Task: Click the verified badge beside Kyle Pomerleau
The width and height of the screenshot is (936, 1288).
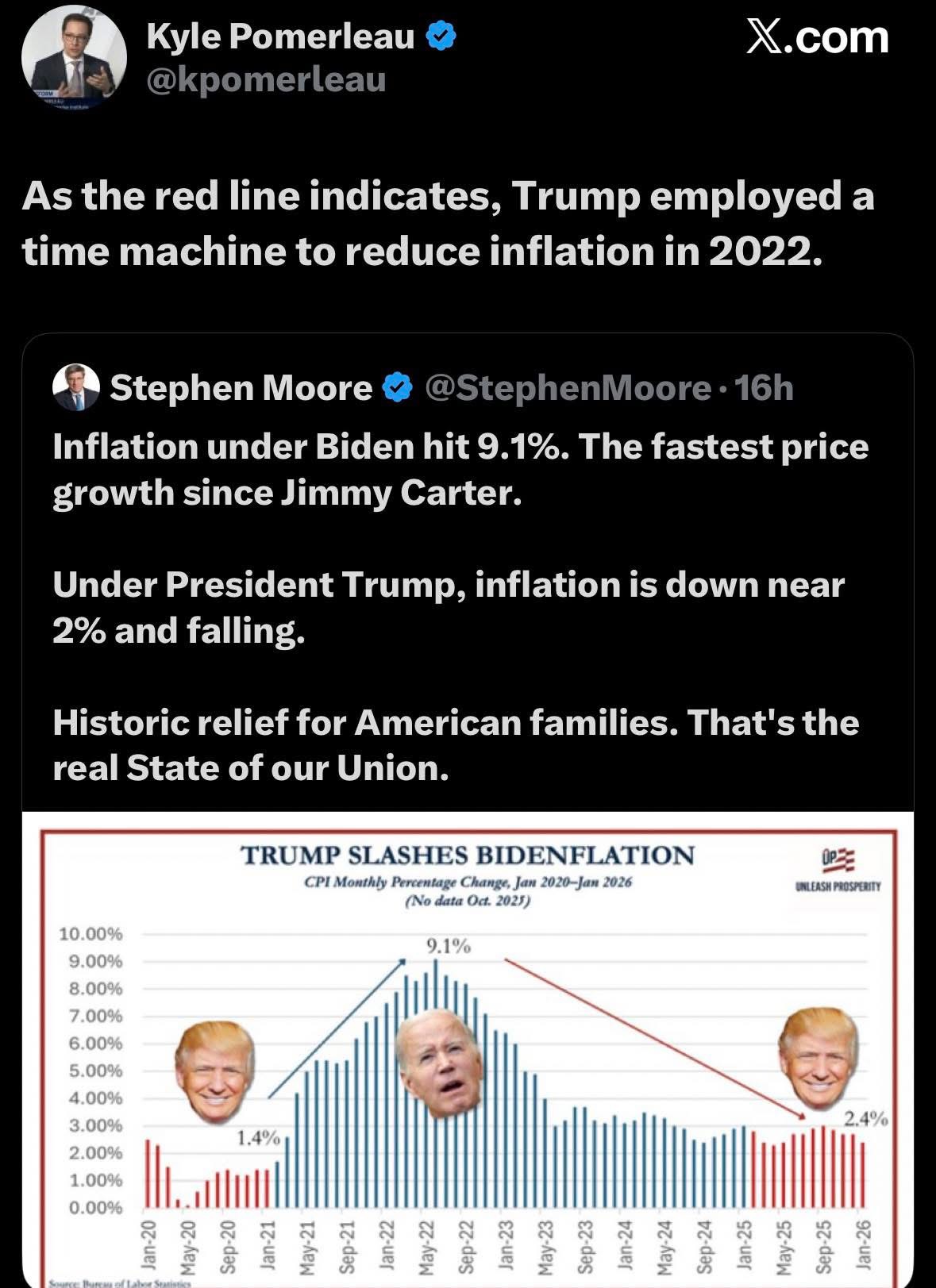Action: point(441,37)
